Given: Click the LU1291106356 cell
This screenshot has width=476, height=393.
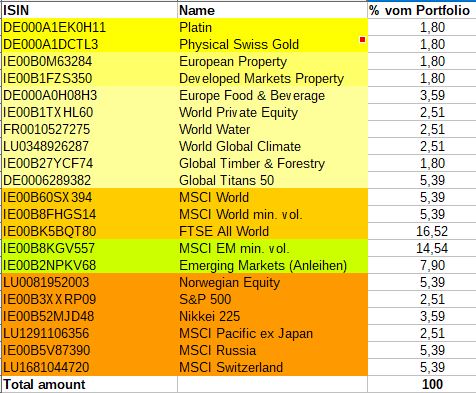Looking at the screenshot, I should [x=89, y=333].
